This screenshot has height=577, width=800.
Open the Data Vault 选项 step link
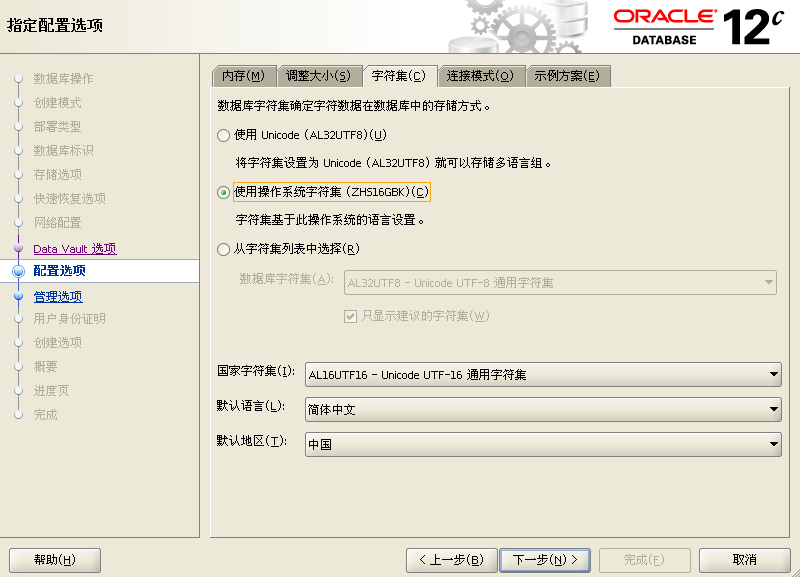coord(75,249)
